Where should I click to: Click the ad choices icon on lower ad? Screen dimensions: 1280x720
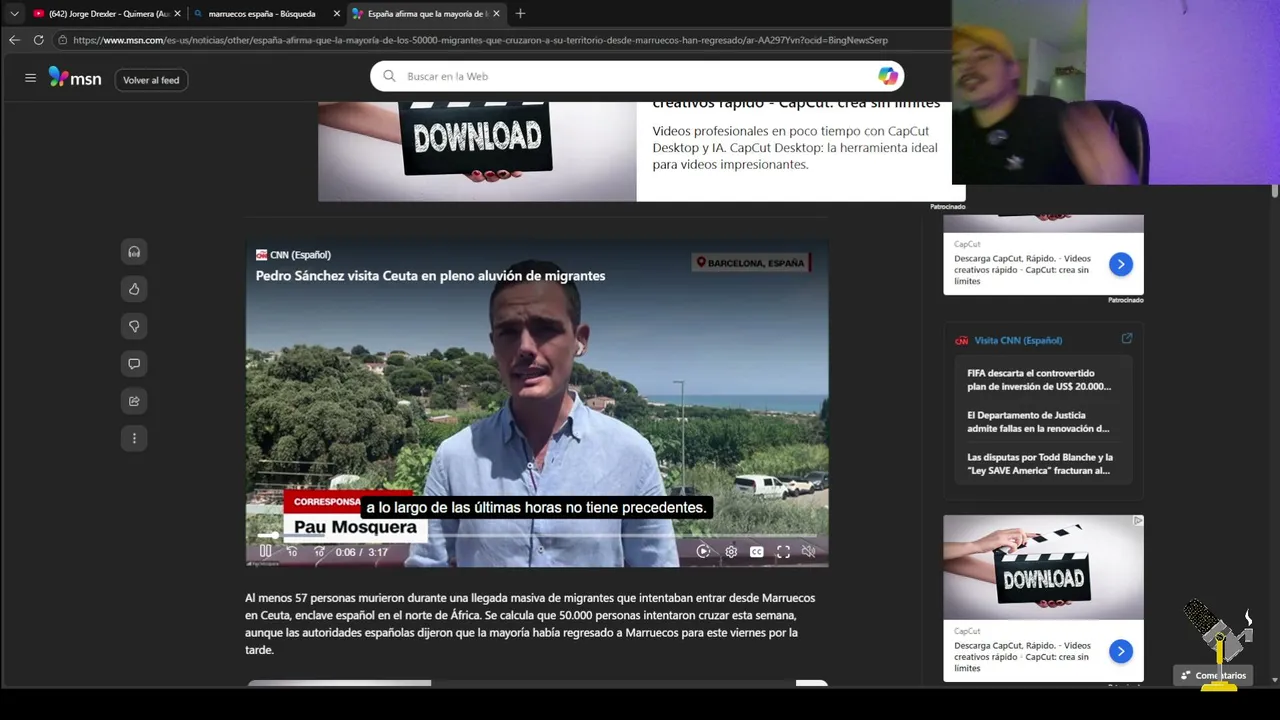[1137, 521]
